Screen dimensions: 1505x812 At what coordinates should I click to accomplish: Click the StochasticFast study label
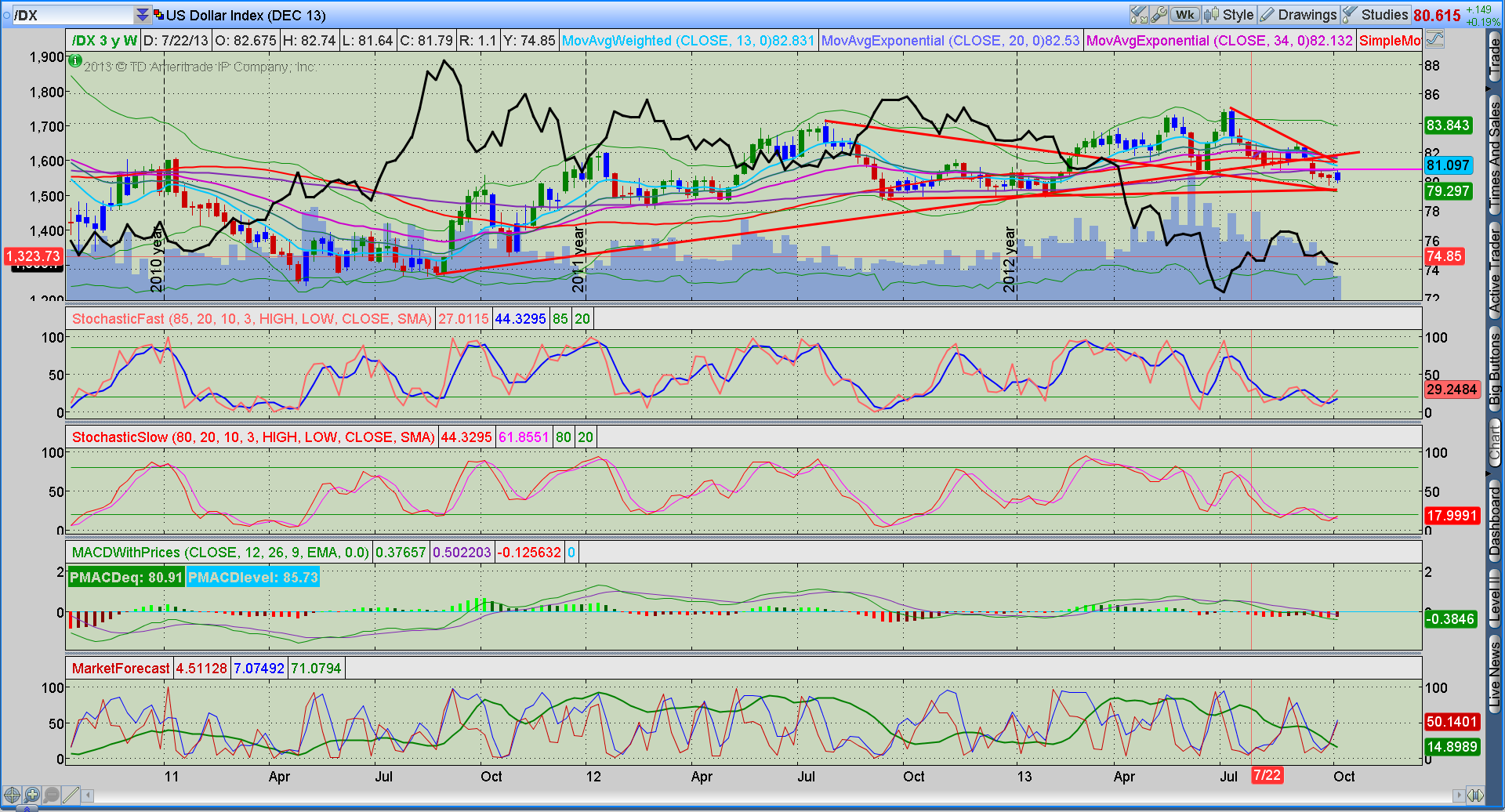tap(252, 318)
